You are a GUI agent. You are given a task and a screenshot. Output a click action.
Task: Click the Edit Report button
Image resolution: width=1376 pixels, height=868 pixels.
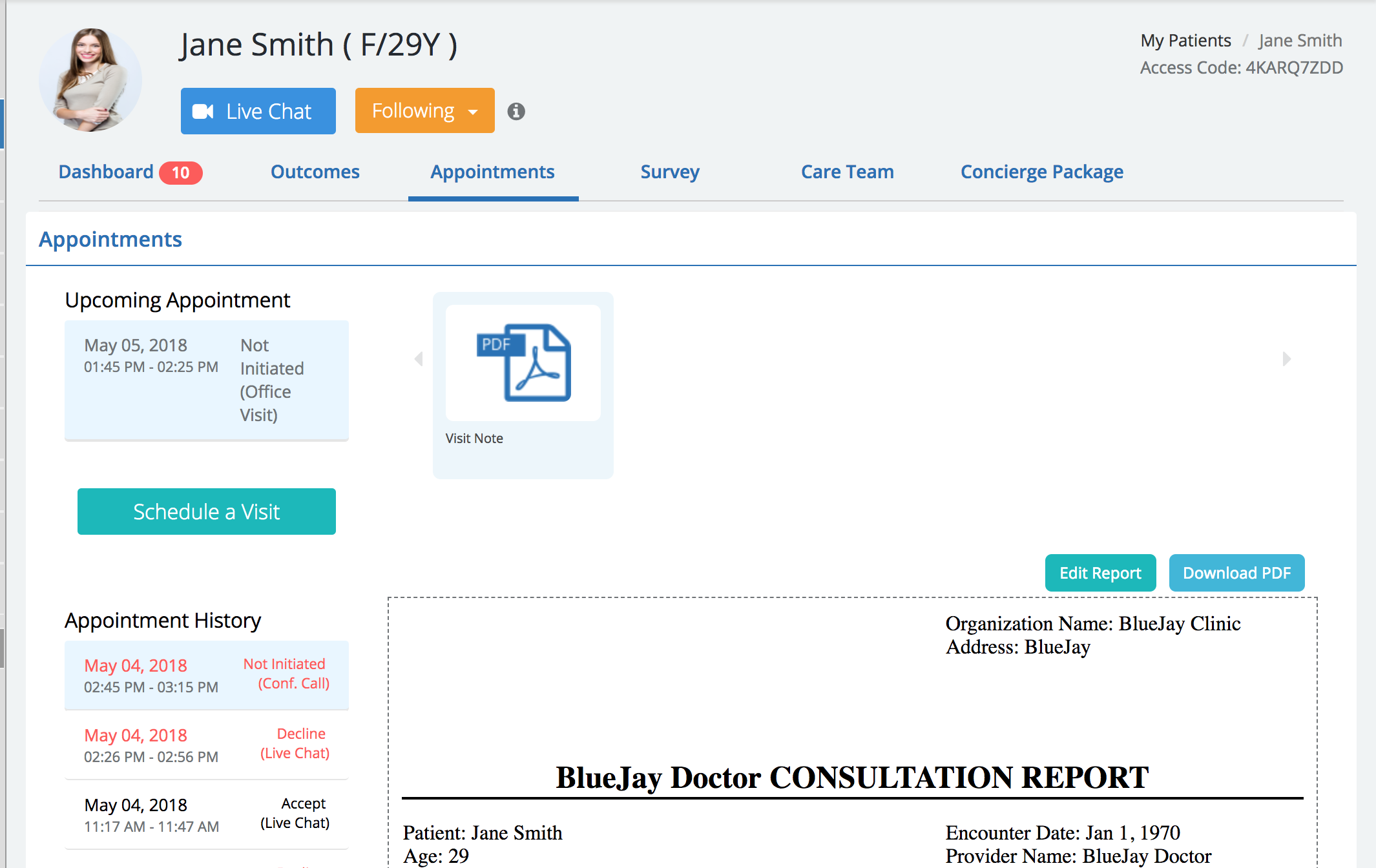pyautogui.click(x=1100, y=573)
